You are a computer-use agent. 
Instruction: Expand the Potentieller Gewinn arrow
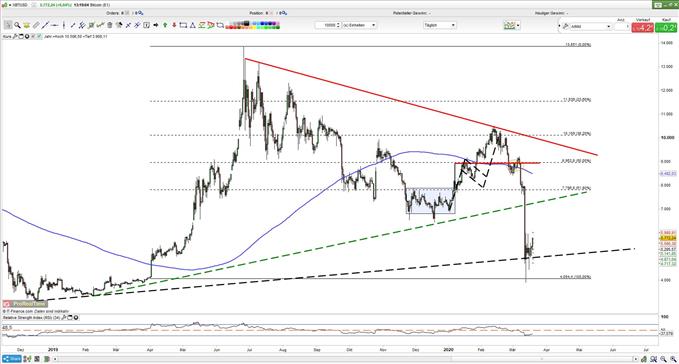[430, 13]
